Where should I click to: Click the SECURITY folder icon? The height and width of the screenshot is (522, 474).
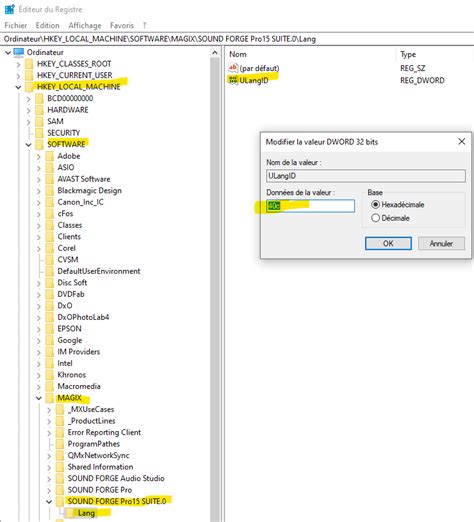coord(39,133)
